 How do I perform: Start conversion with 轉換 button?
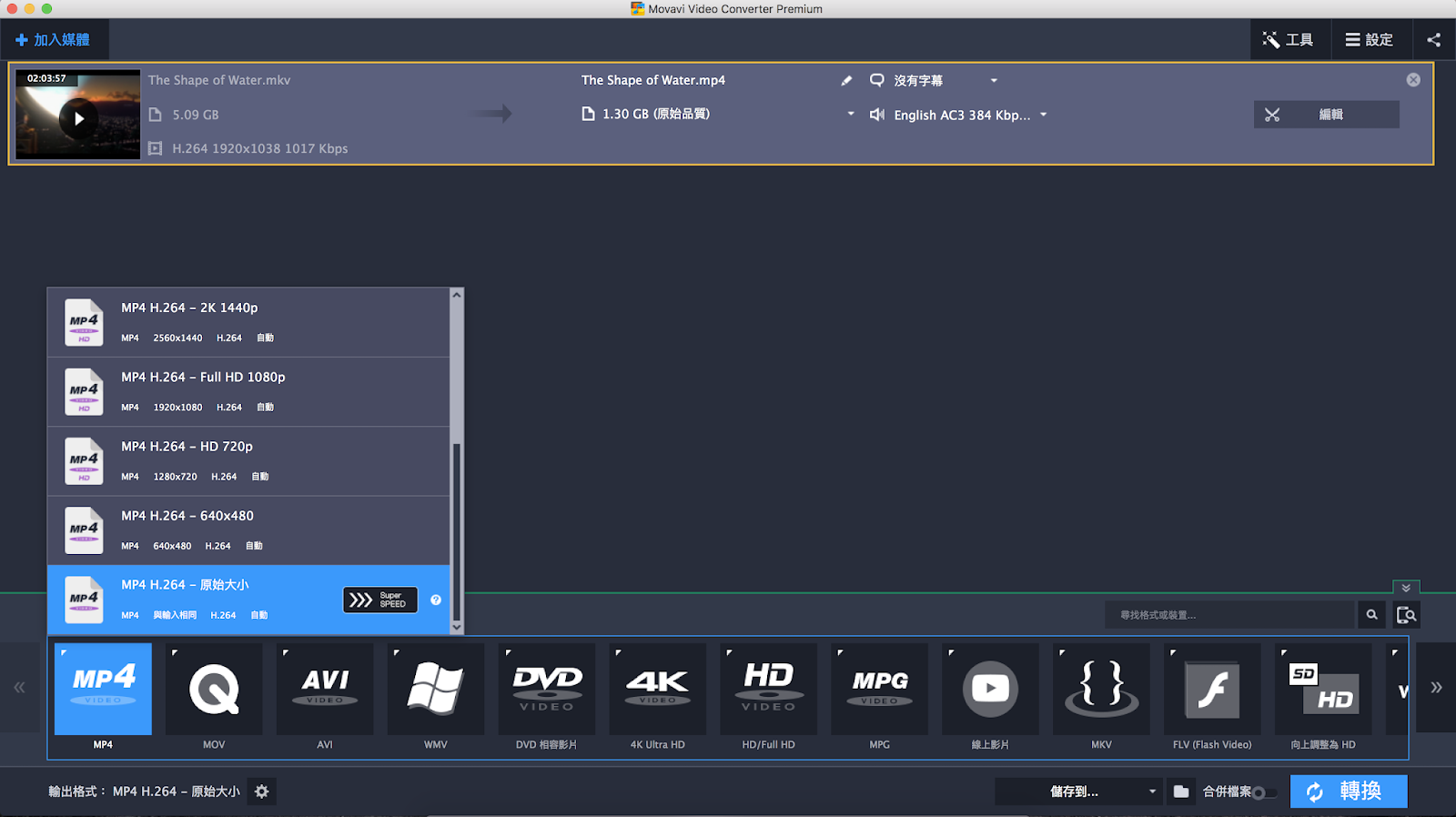point(1349,792)
